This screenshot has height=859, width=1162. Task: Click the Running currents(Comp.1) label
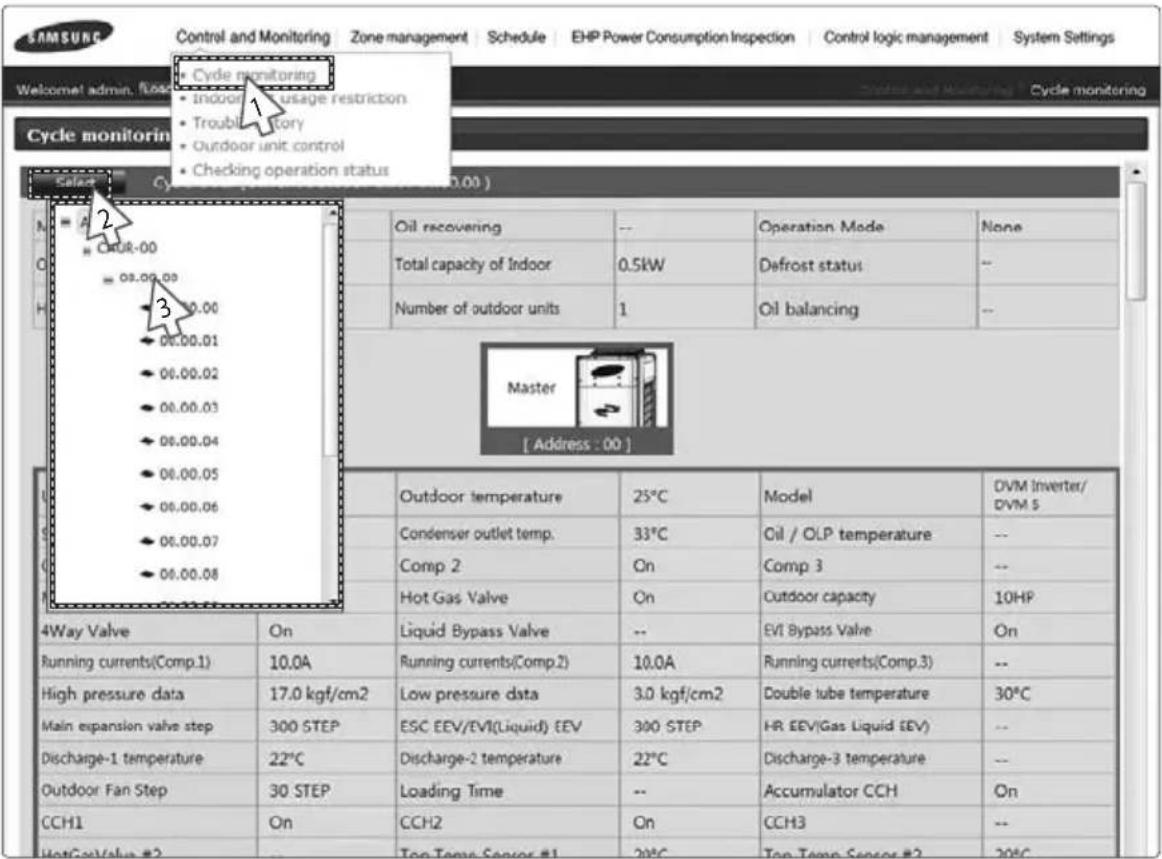coord(125,662)
